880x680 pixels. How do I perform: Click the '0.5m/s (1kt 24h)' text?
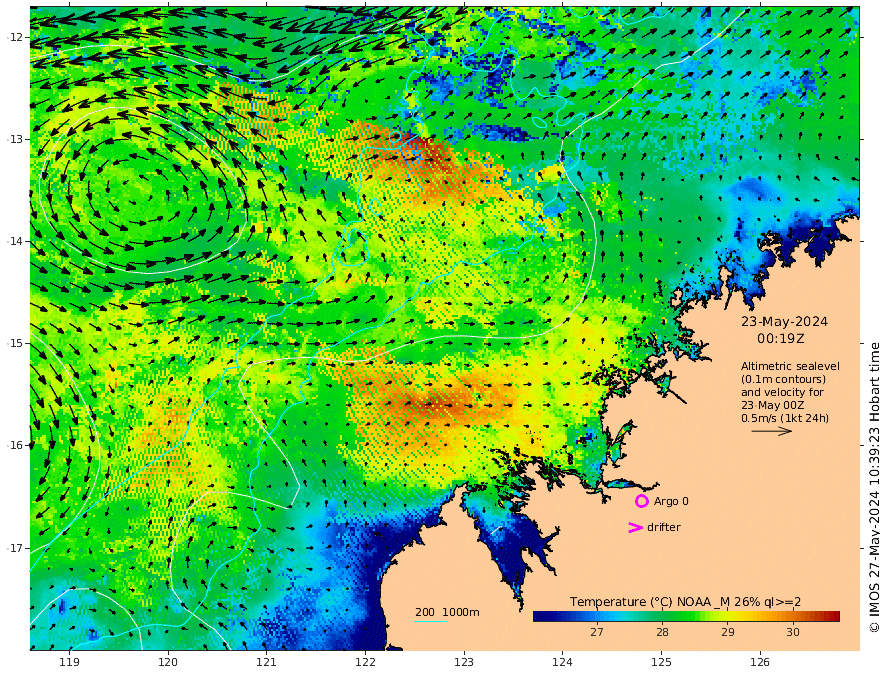coord(785,418)
